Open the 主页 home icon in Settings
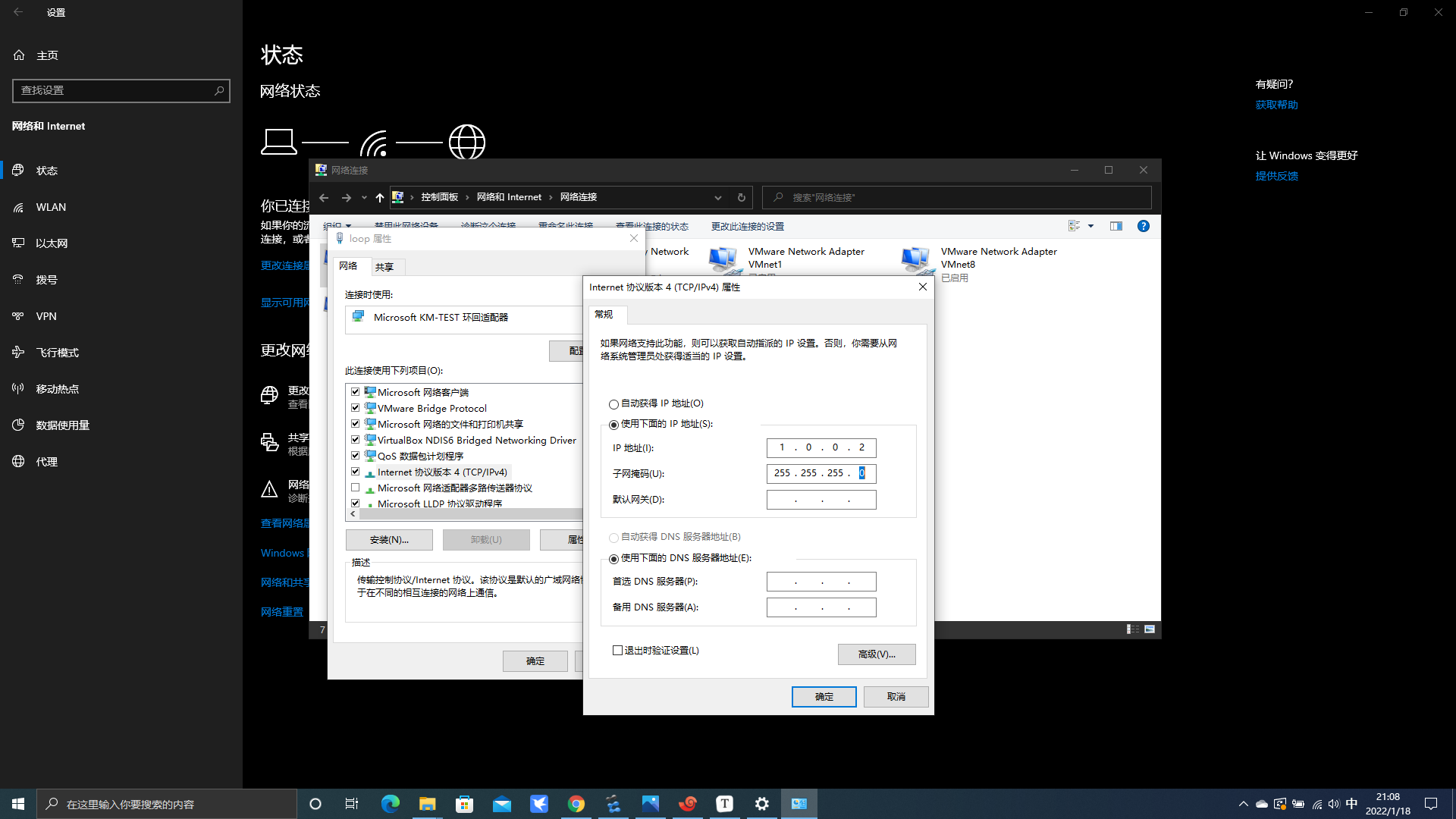This screenshot has width=1456, height=819. click(20, 55)
